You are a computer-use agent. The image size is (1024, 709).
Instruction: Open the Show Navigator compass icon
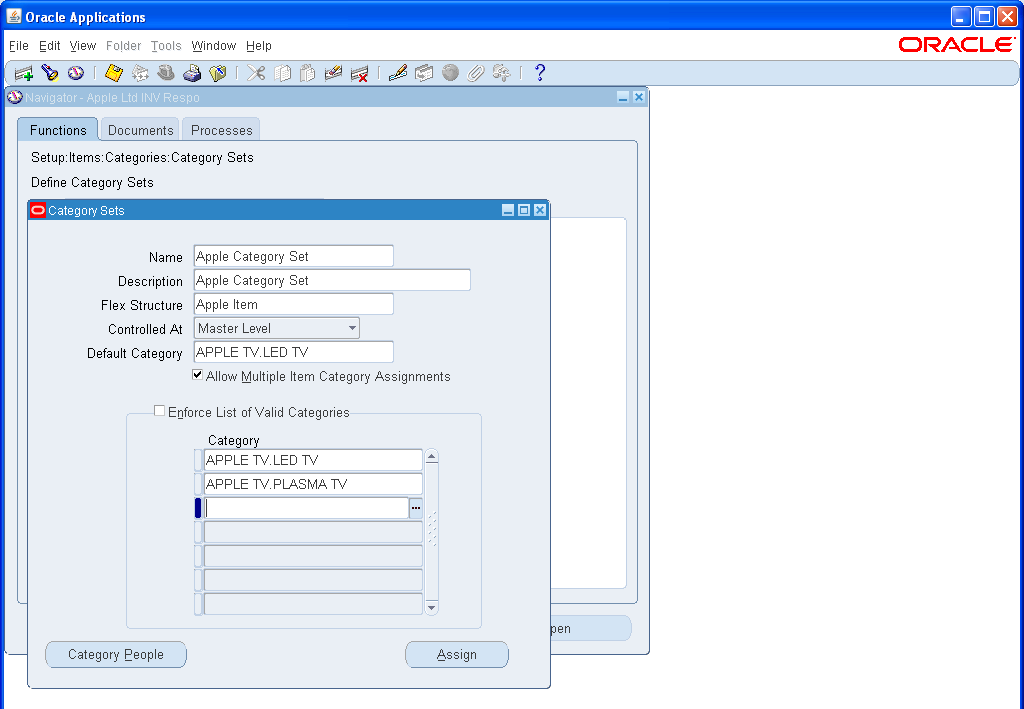pyautogui.click(x=75, y=72)
